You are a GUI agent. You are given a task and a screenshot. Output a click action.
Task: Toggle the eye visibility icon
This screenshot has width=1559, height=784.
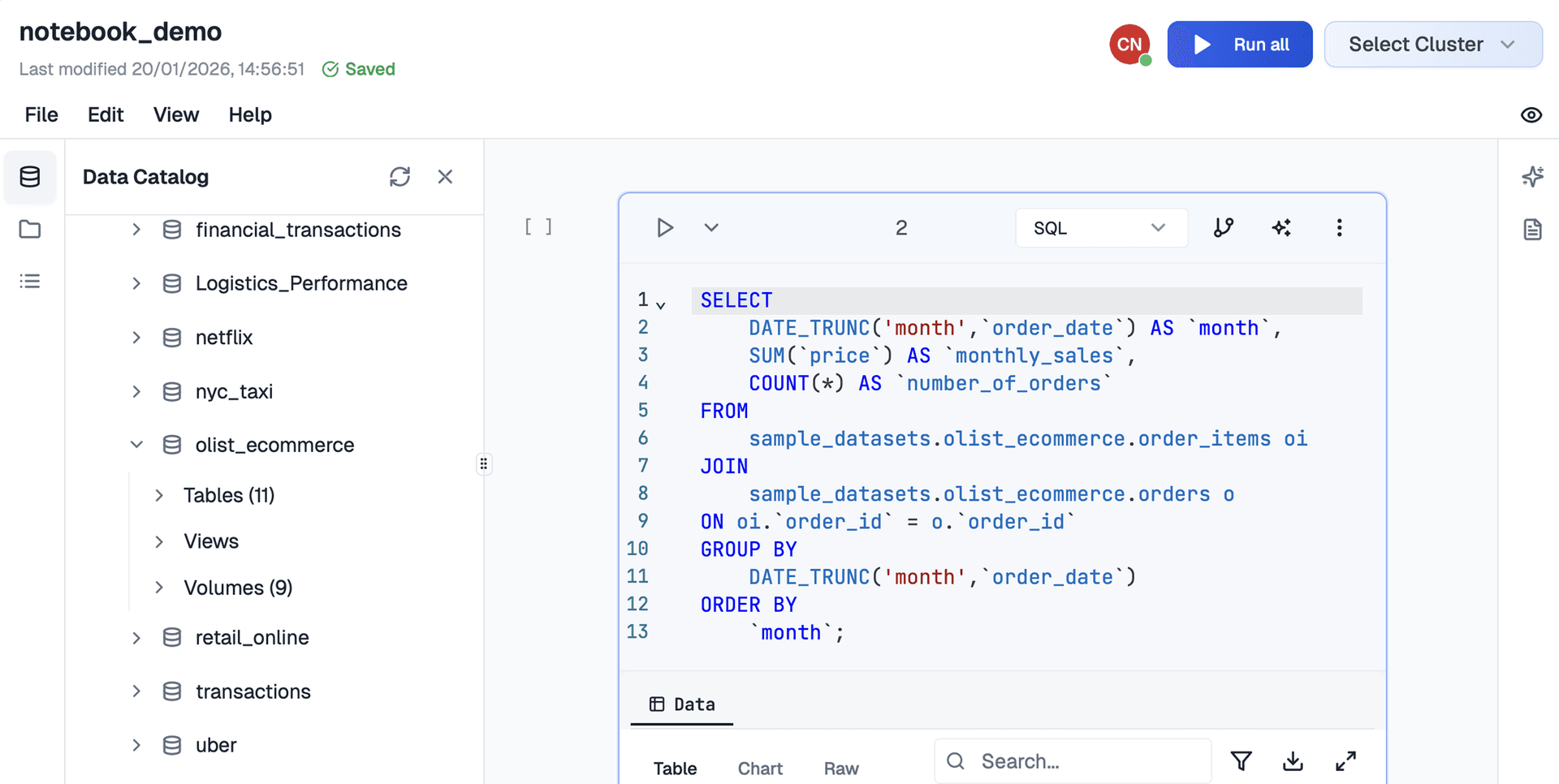(x=1531, y=115)
